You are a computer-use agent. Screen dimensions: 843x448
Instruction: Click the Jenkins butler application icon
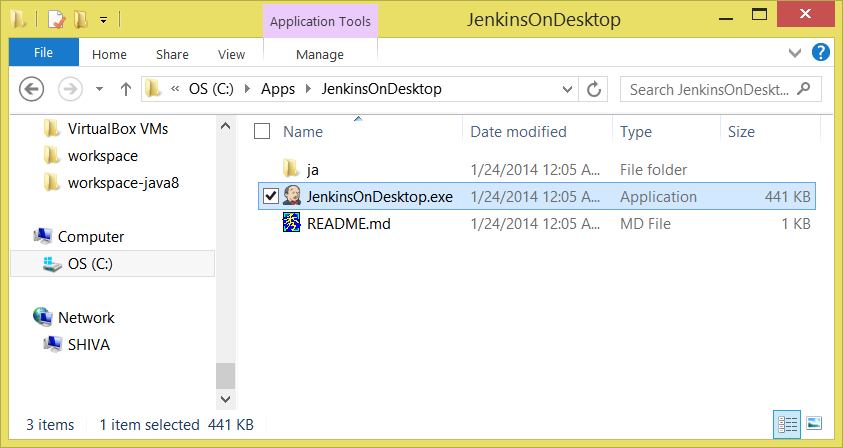click(x=291, y=196)
